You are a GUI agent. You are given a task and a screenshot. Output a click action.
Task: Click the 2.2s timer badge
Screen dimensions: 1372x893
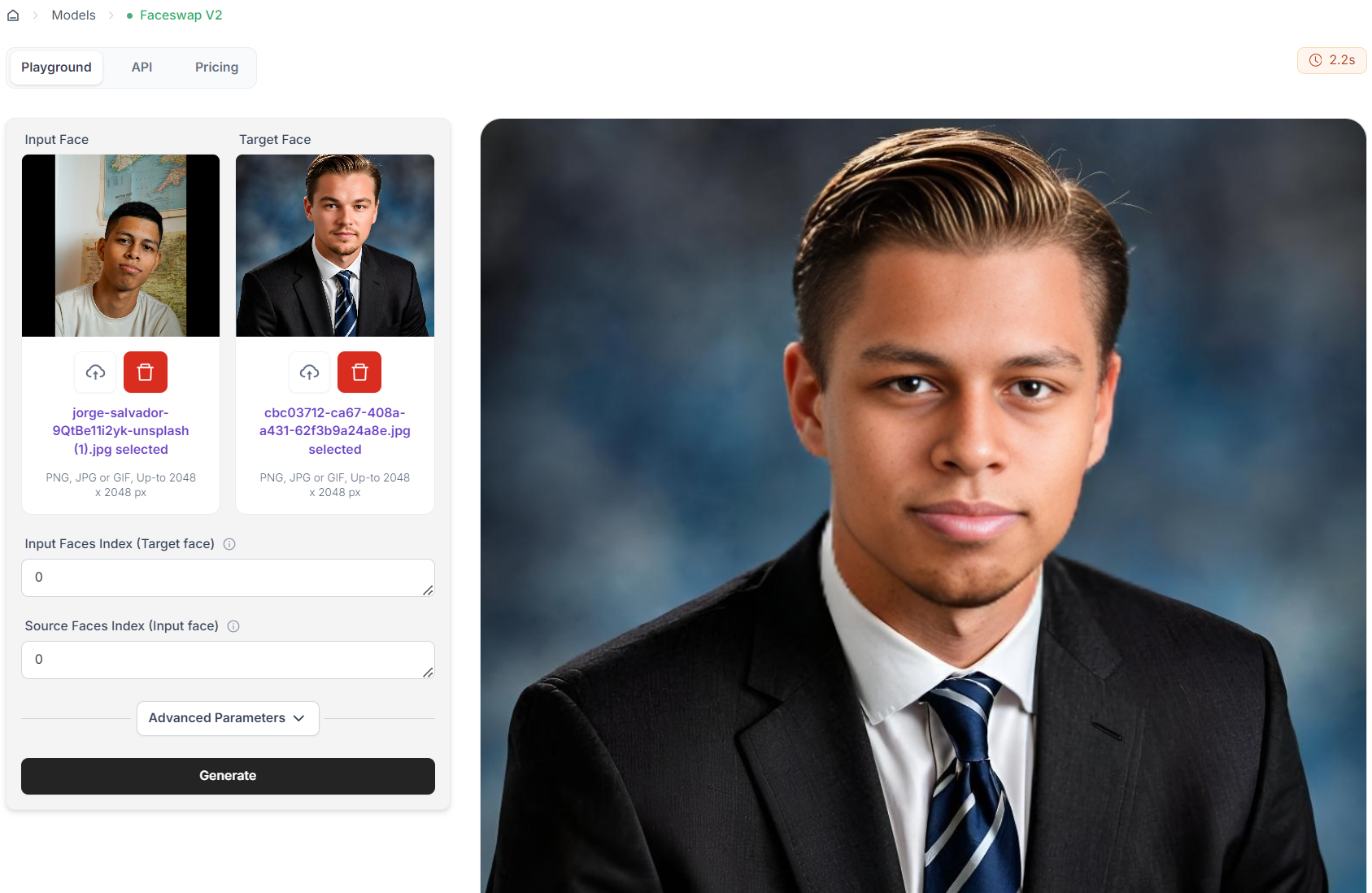[x=1332, y=60]
